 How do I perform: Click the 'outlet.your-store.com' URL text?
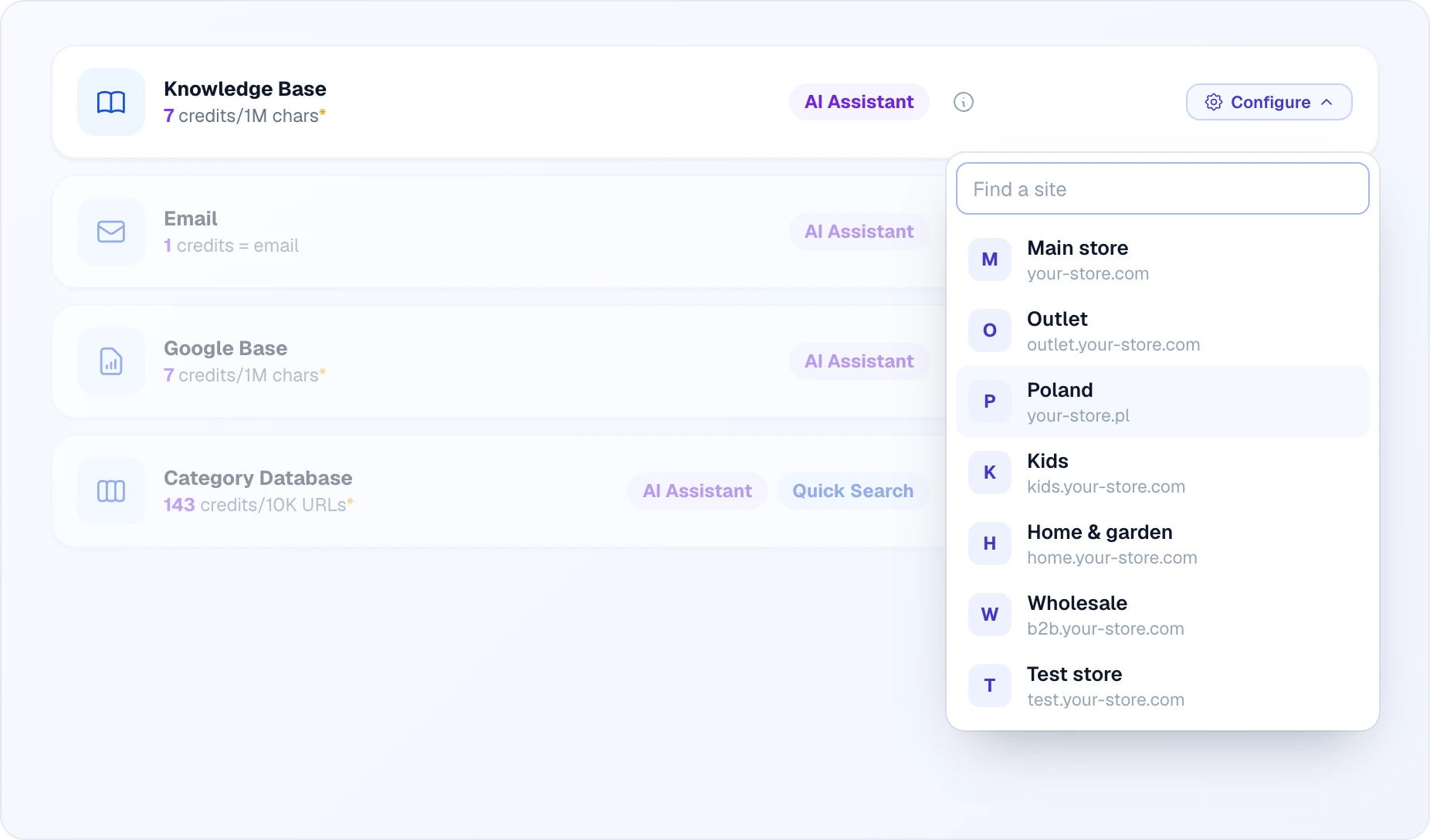tap(1113, 344)
